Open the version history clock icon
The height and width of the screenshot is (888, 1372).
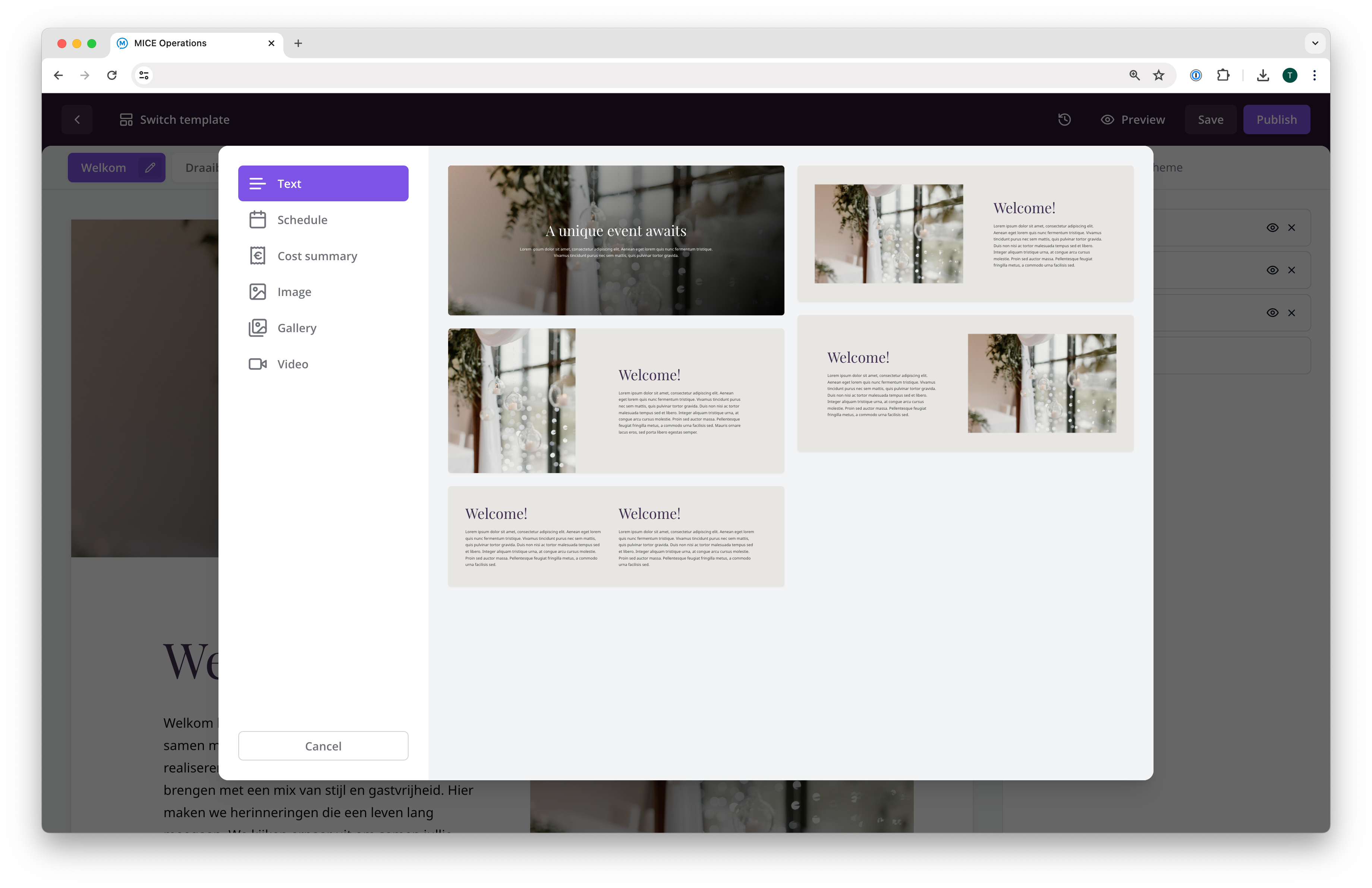(1064, 119)
